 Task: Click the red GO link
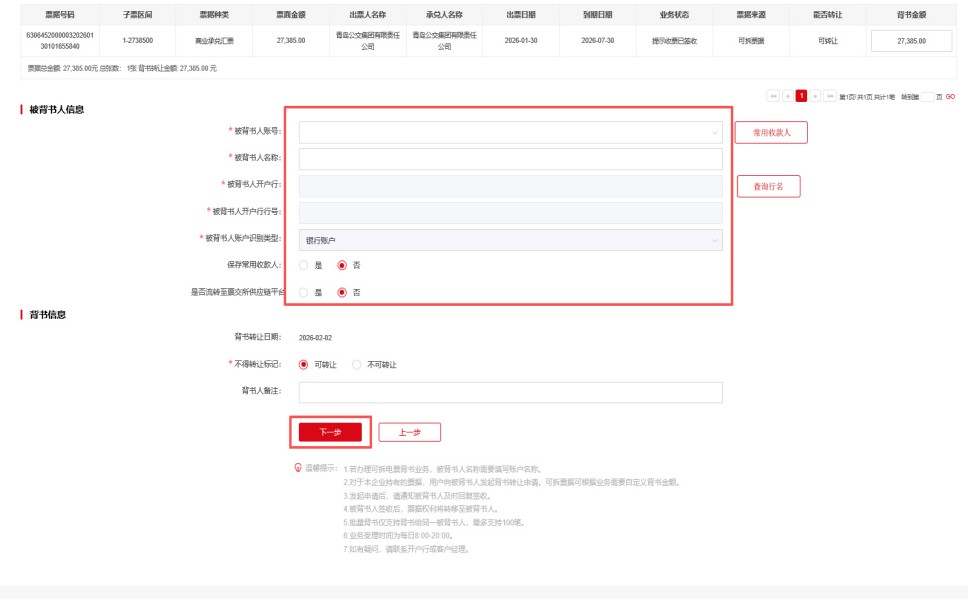click(950, 97)
